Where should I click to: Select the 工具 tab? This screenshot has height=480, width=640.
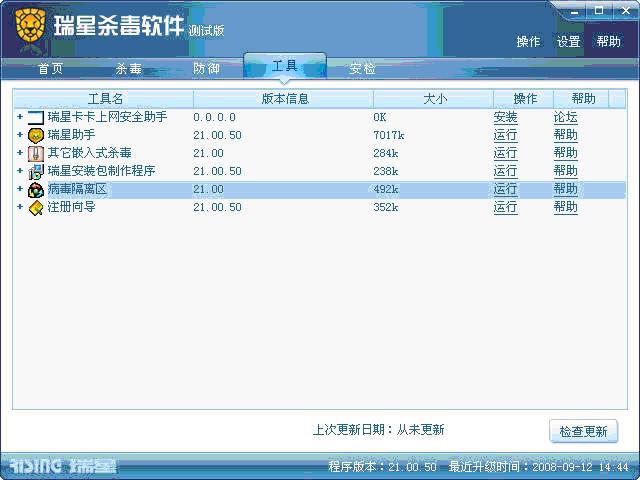[x=284, y=65]
